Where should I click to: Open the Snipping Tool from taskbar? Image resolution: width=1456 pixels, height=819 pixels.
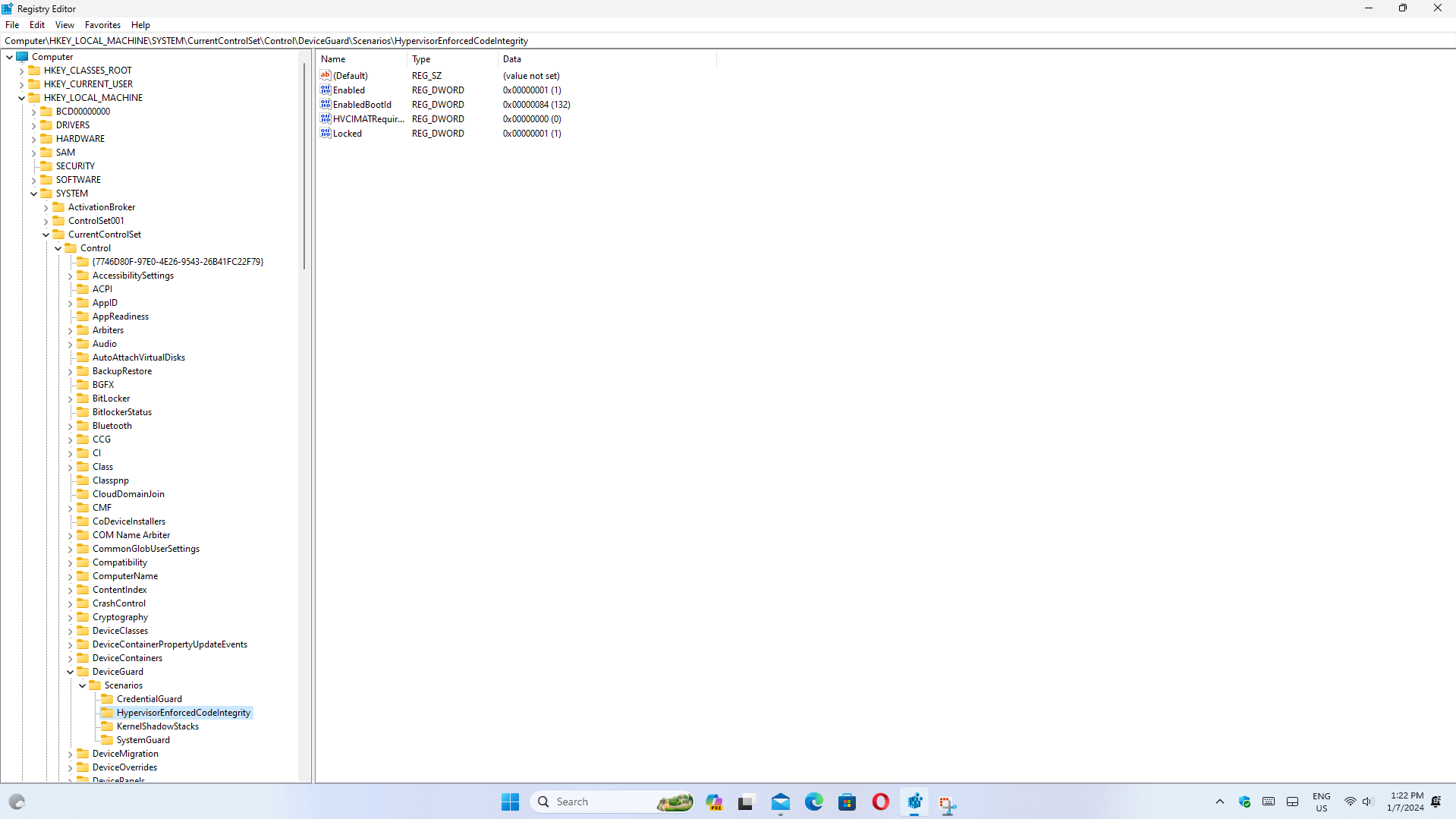(948, 803)
